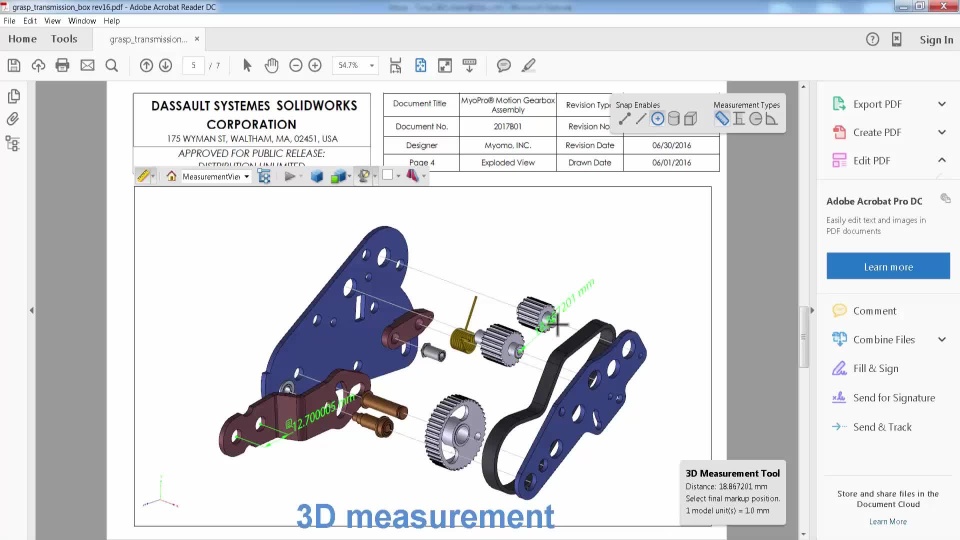
Task: Open MeasurementView views dropdown
Action: point(247,176)
